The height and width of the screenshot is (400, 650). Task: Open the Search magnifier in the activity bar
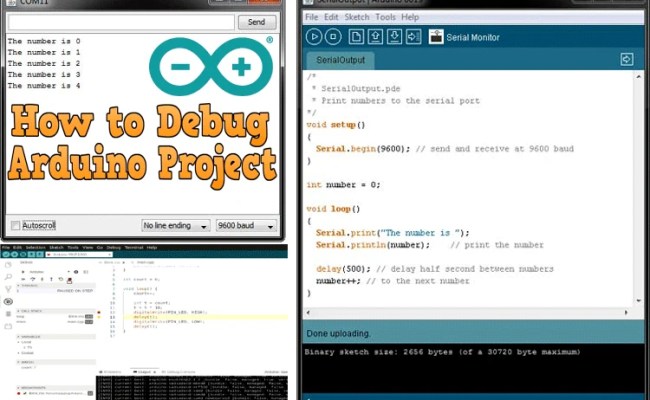tap(8, 277)
